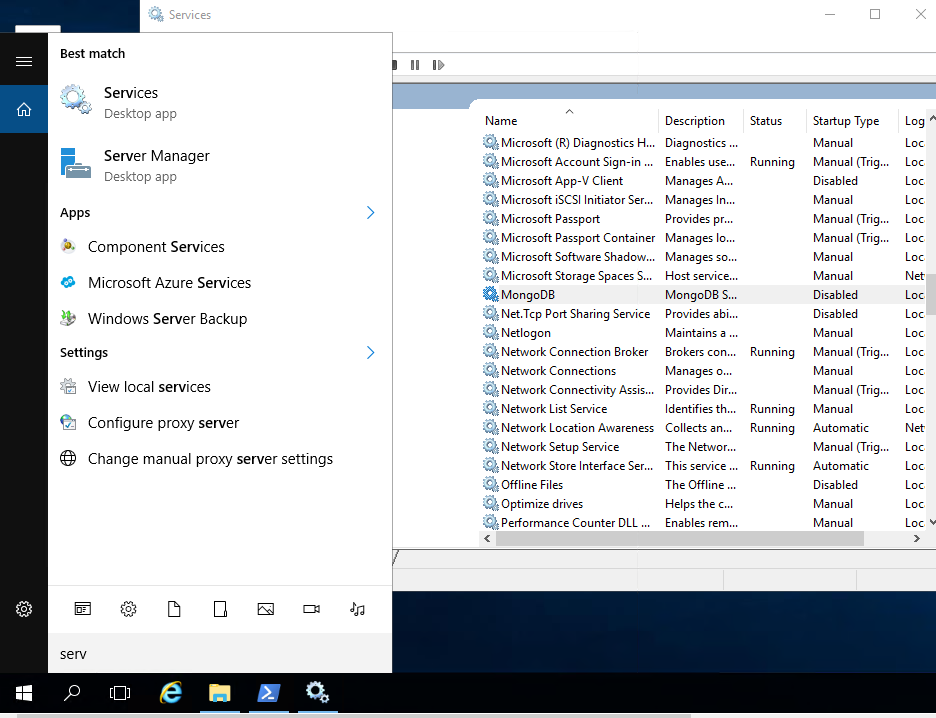936x718 pixels.
Task: Filter search results by documents icon
Action: pyautogui.click(x=174, y=609)
